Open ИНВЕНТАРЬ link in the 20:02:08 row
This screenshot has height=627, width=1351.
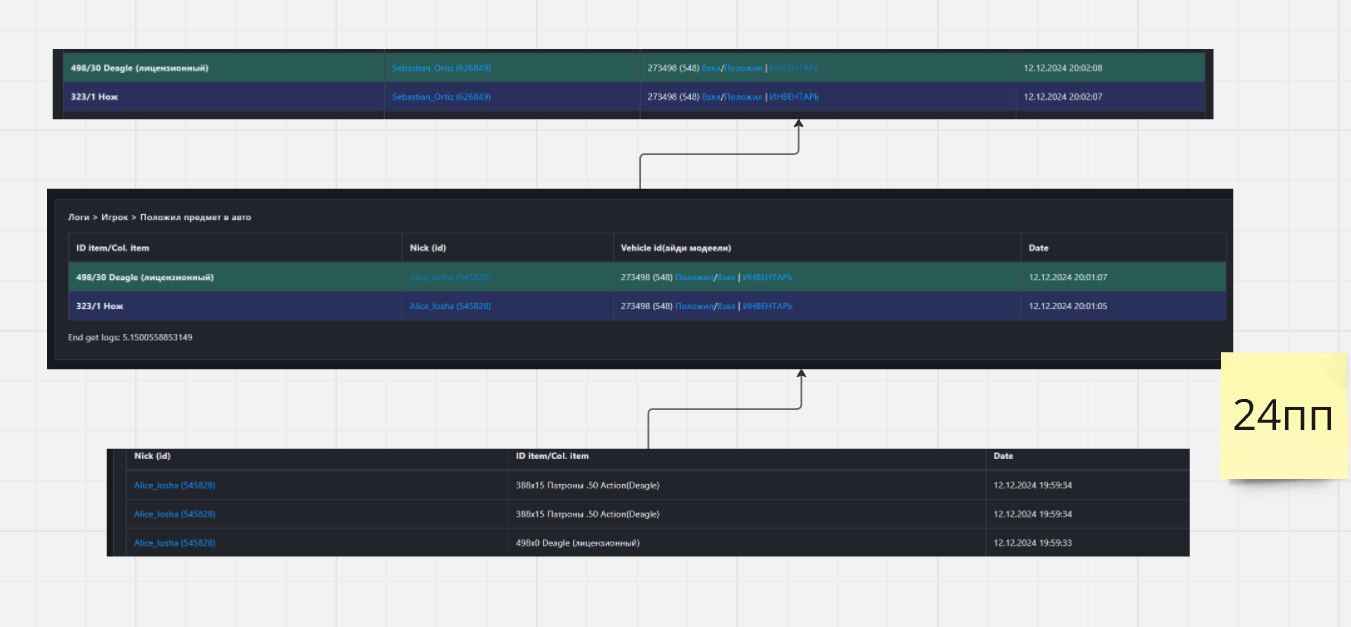[794, 68]
